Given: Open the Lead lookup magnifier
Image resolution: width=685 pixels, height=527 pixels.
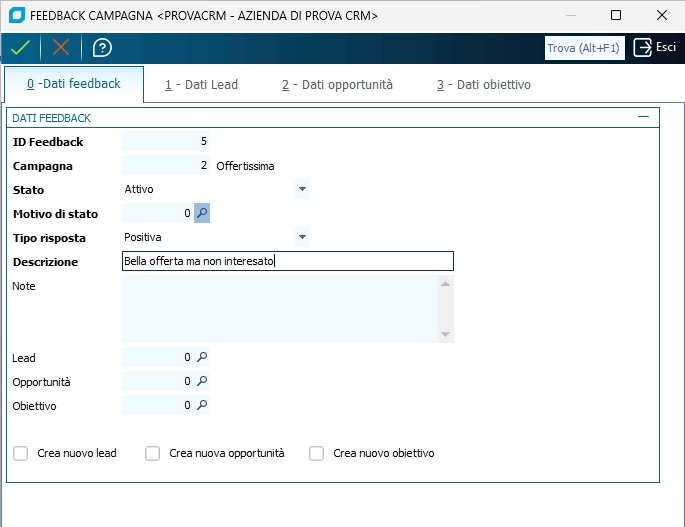Looking at the screenshot, I should (x=202, y=357).
